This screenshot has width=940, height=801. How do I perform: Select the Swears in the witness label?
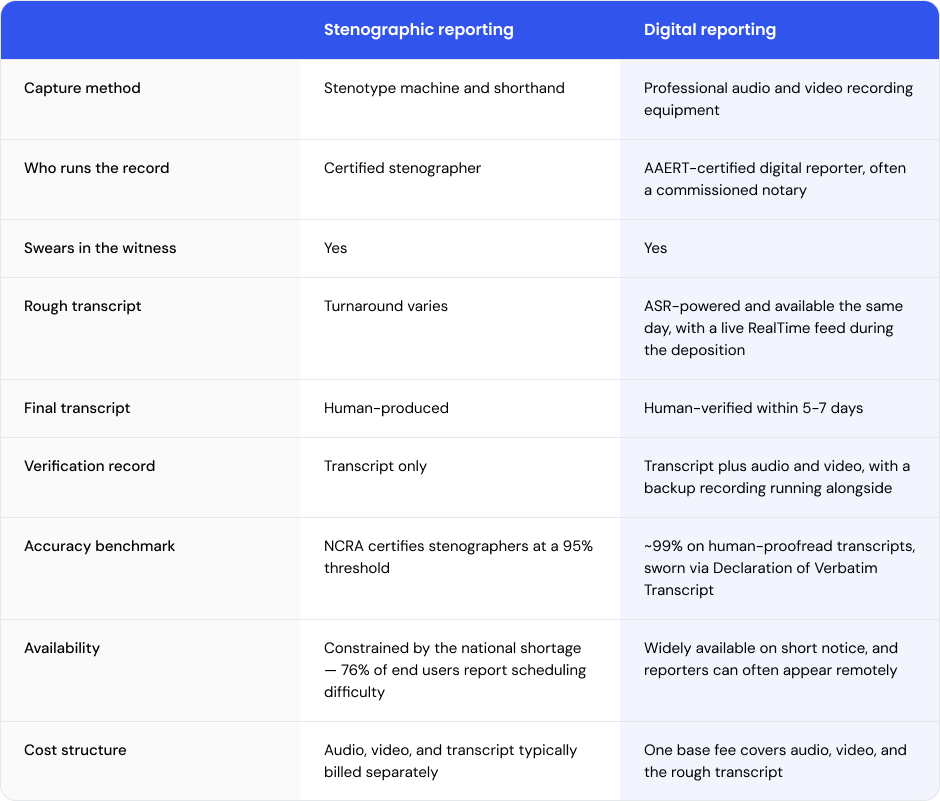pos(100,248)
